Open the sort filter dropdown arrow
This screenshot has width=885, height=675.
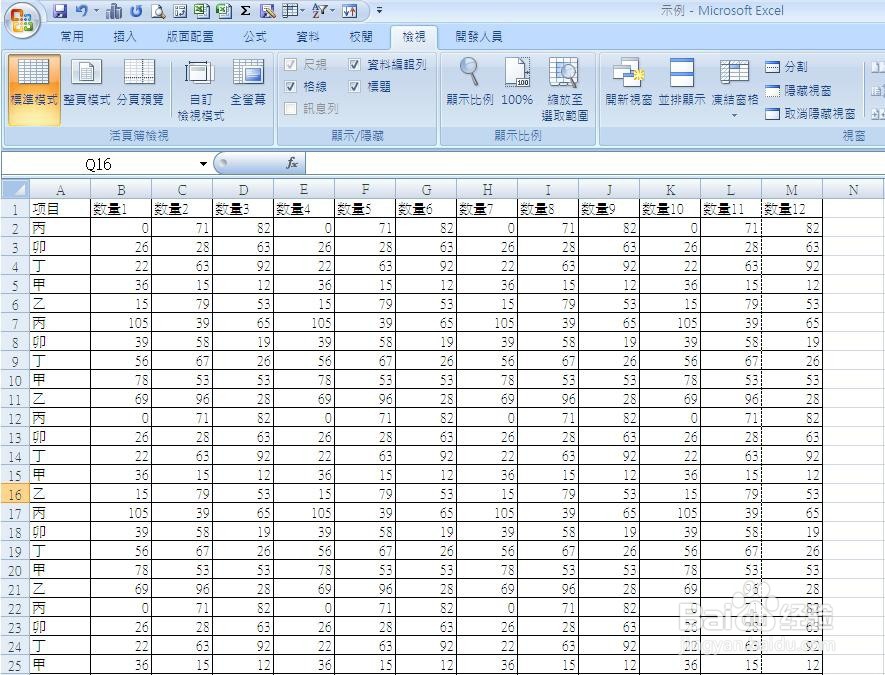[x=333, y=11]
